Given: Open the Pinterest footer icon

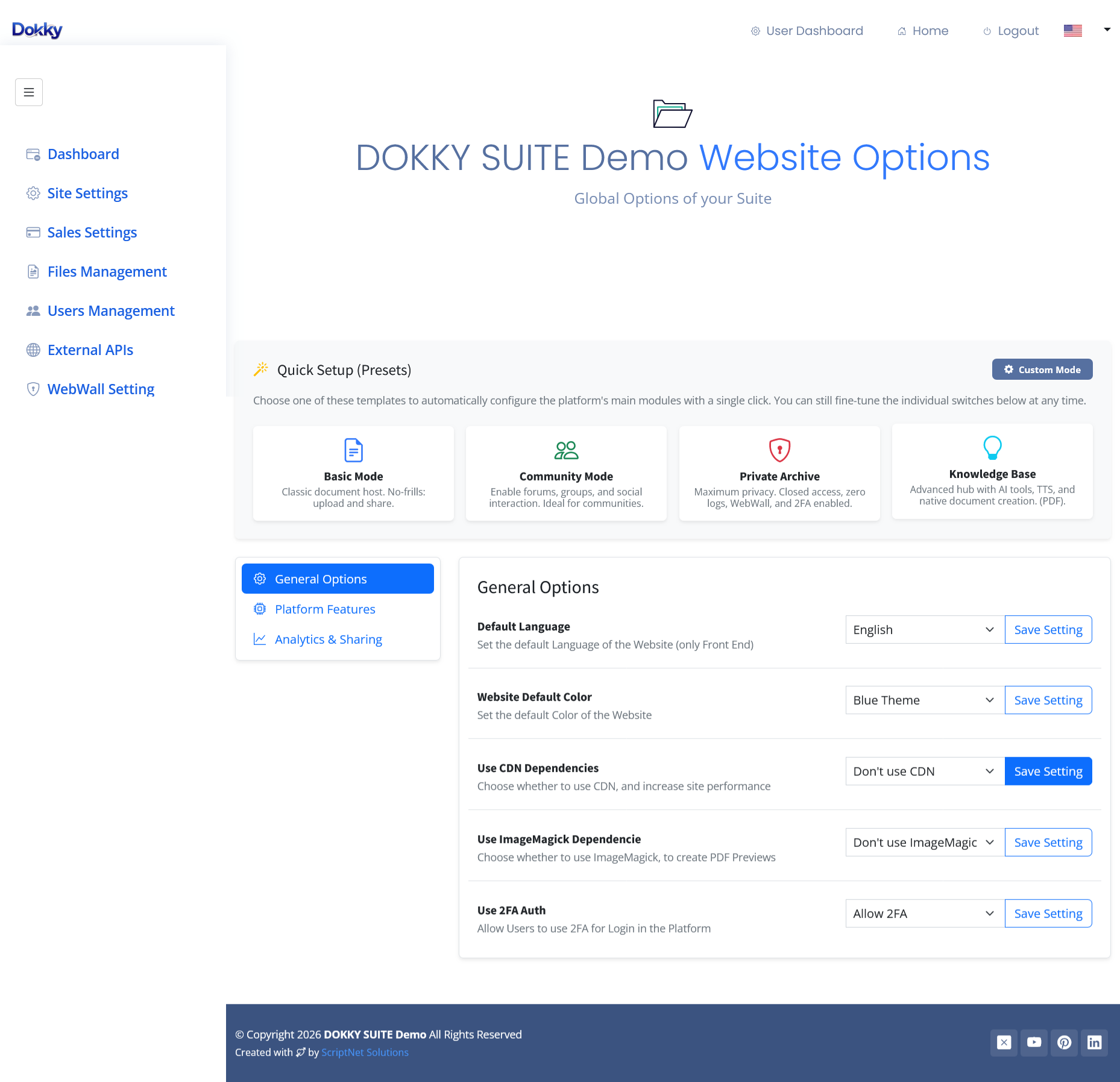Looking at the screenshot, I should (1065, 1043).
